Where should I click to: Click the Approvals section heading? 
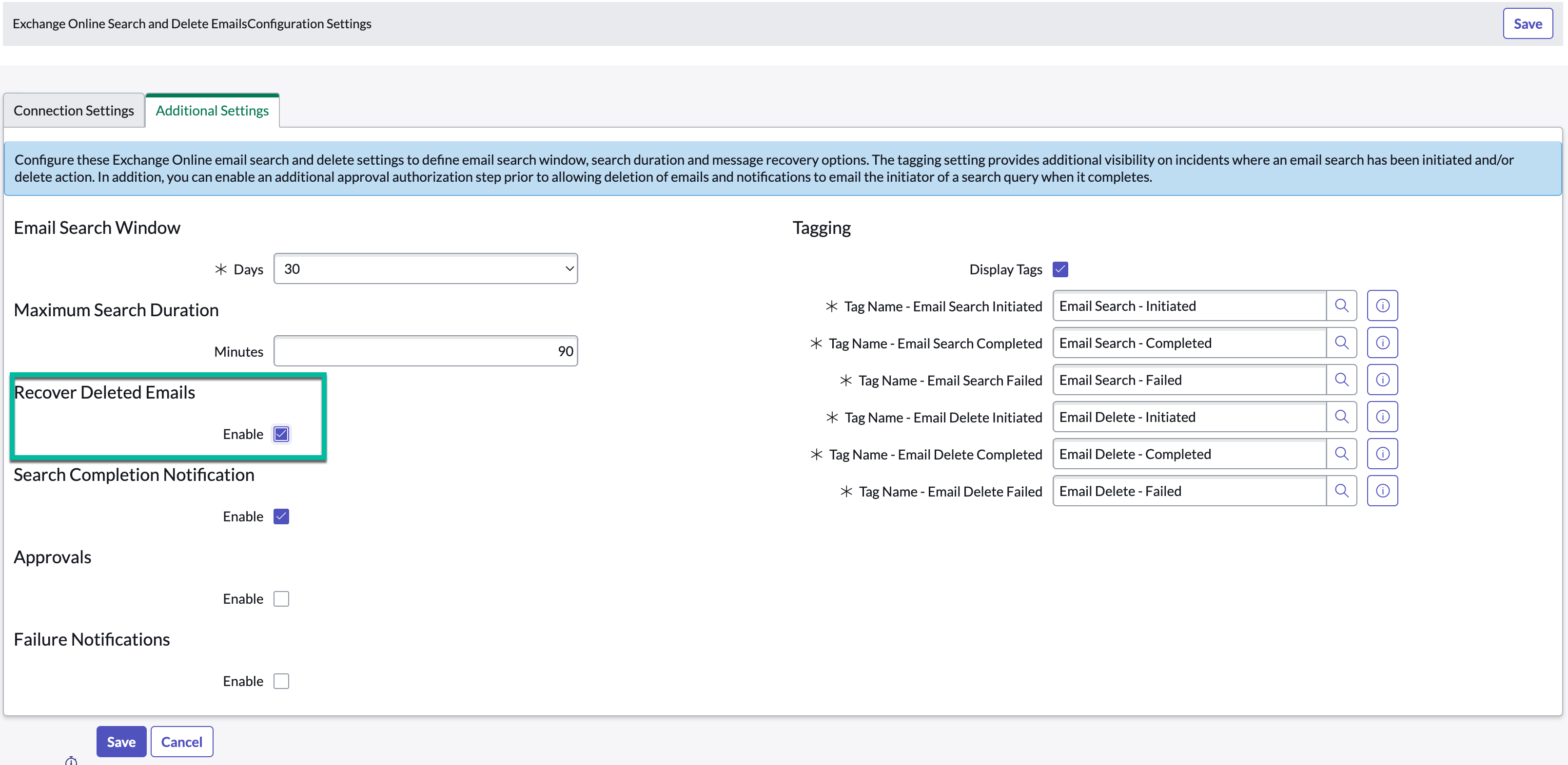pos(52,557)
